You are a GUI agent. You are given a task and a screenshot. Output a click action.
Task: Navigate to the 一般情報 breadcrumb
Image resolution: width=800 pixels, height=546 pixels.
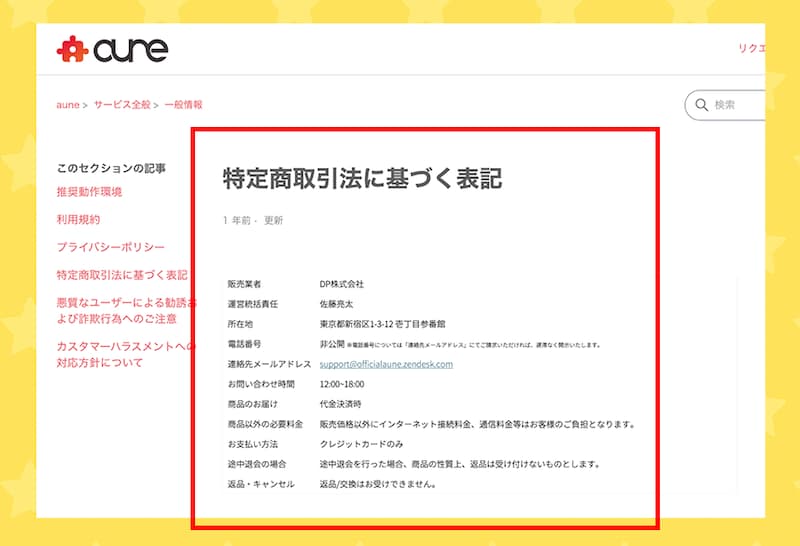[x=183, y=104]
